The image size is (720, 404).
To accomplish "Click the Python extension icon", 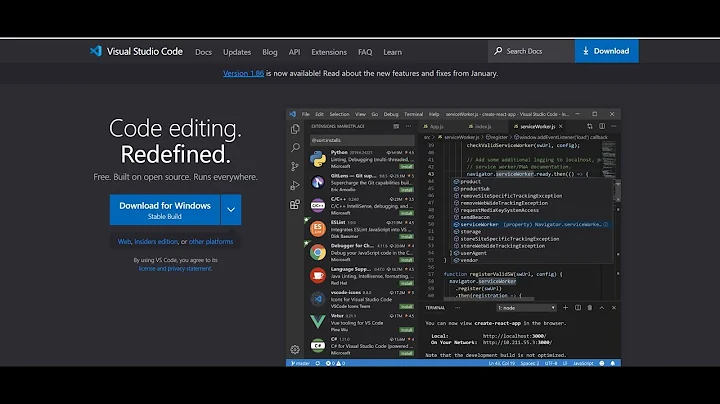I will [x=318, y=159].
